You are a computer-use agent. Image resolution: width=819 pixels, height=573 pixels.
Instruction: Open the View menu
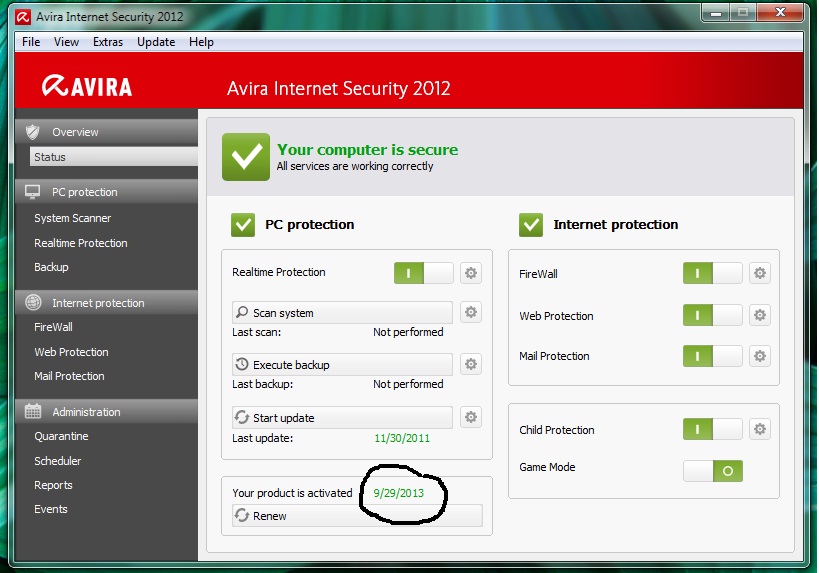(x=66, y=42)
